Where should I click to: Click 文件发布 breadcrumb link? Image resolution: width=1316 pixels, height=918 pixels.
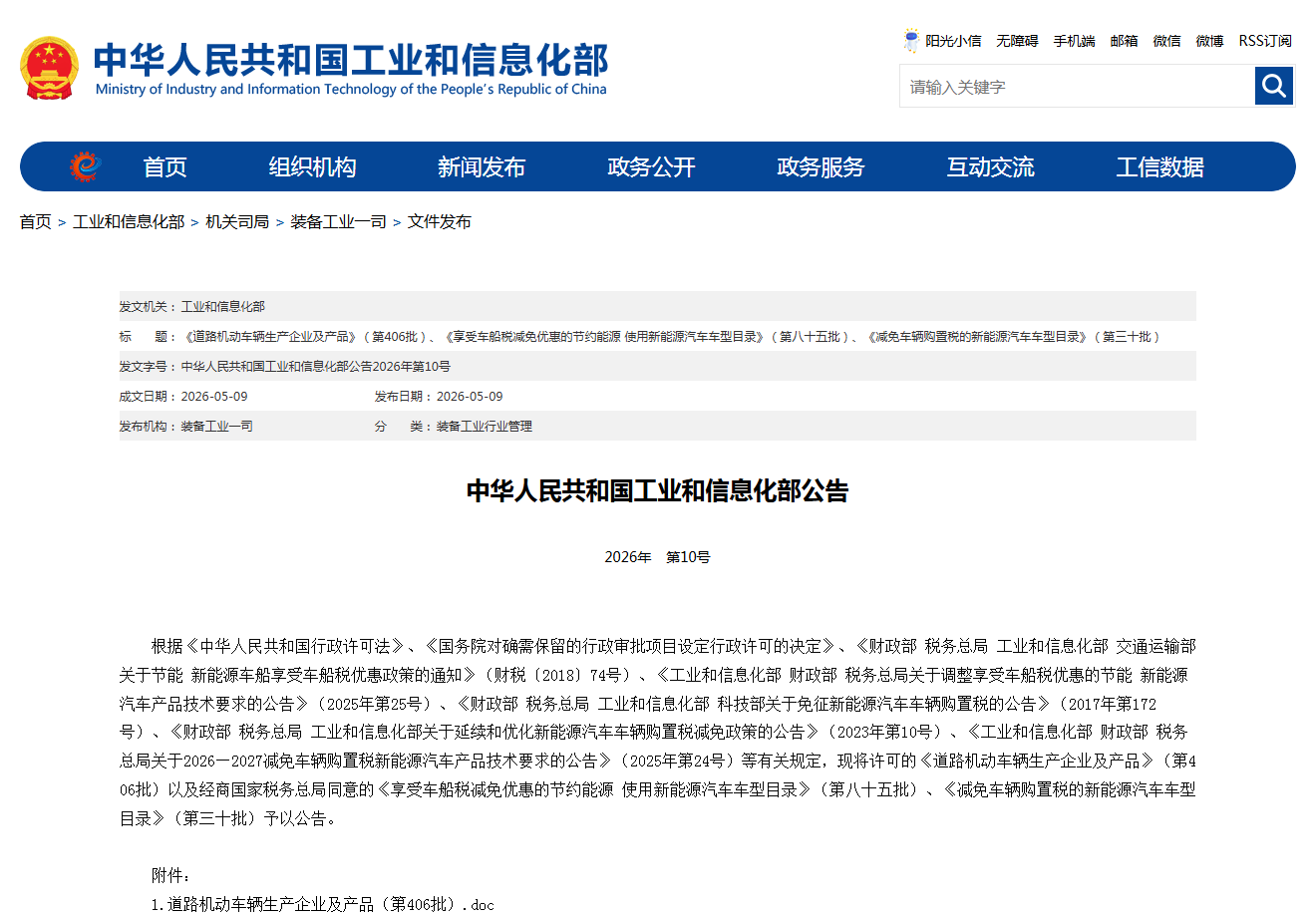point(440,221)
